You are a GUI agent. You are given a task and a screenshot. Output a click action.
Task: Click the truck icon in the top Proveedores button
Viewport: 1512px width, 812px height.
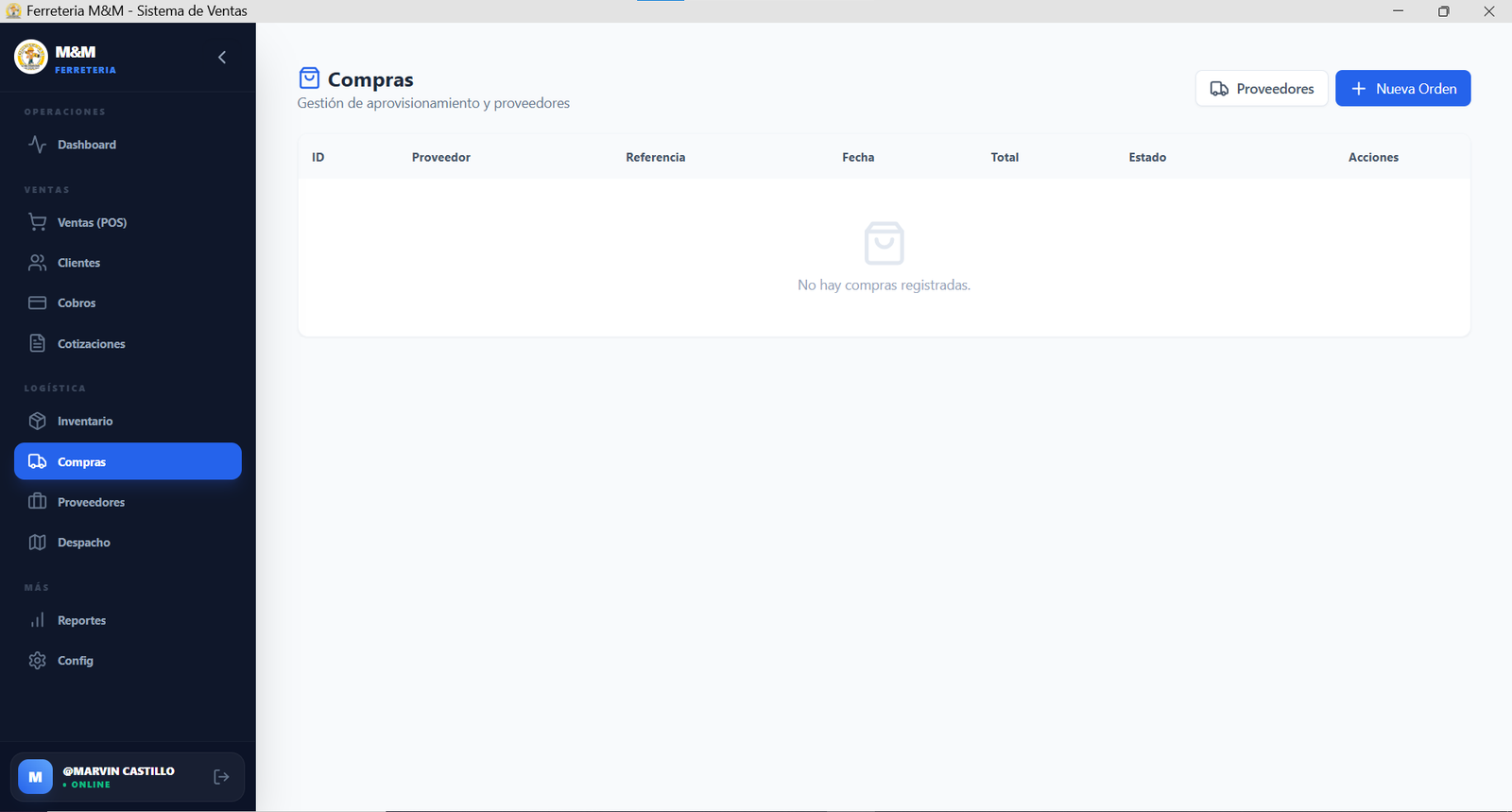pos(1219,89)
